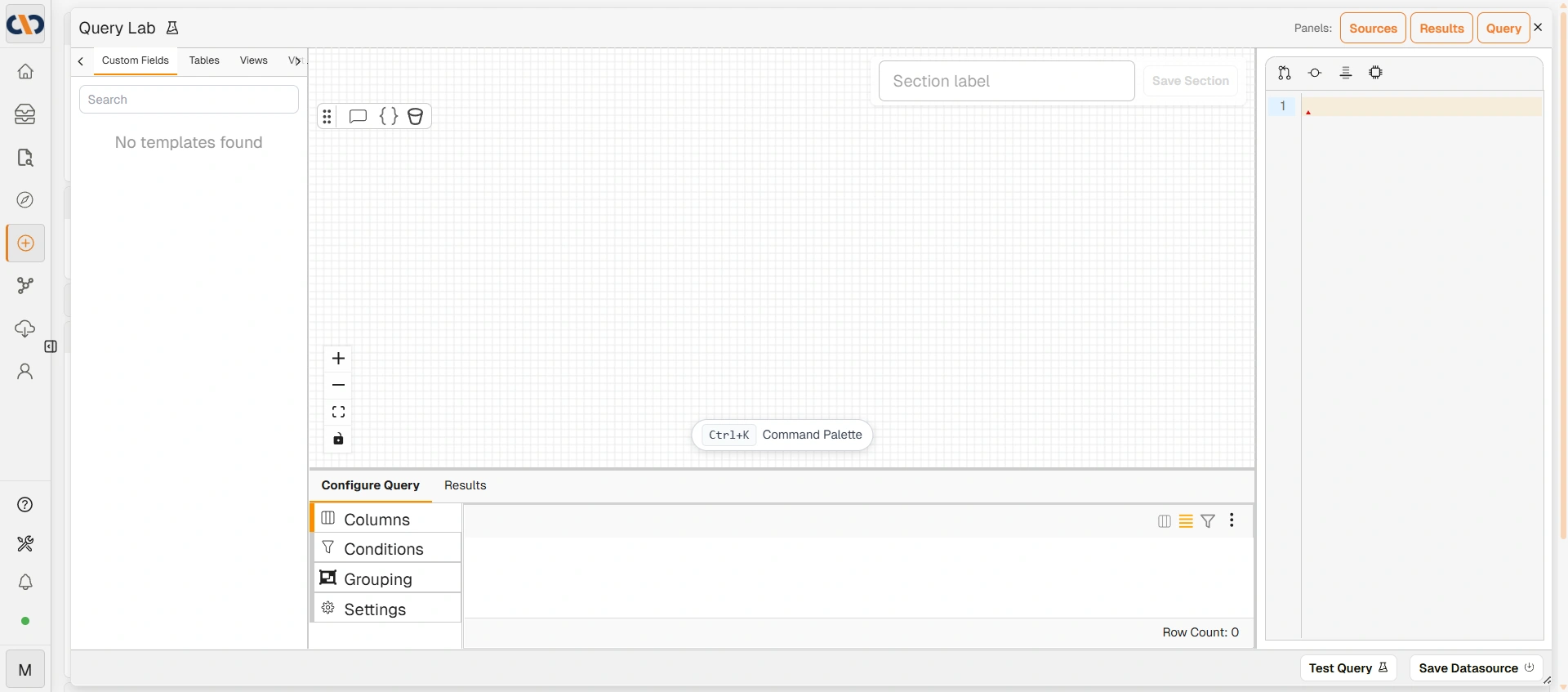Switch to the Custom Fields tab
This screenshot has width=1568, height=692.
(136, 61)
